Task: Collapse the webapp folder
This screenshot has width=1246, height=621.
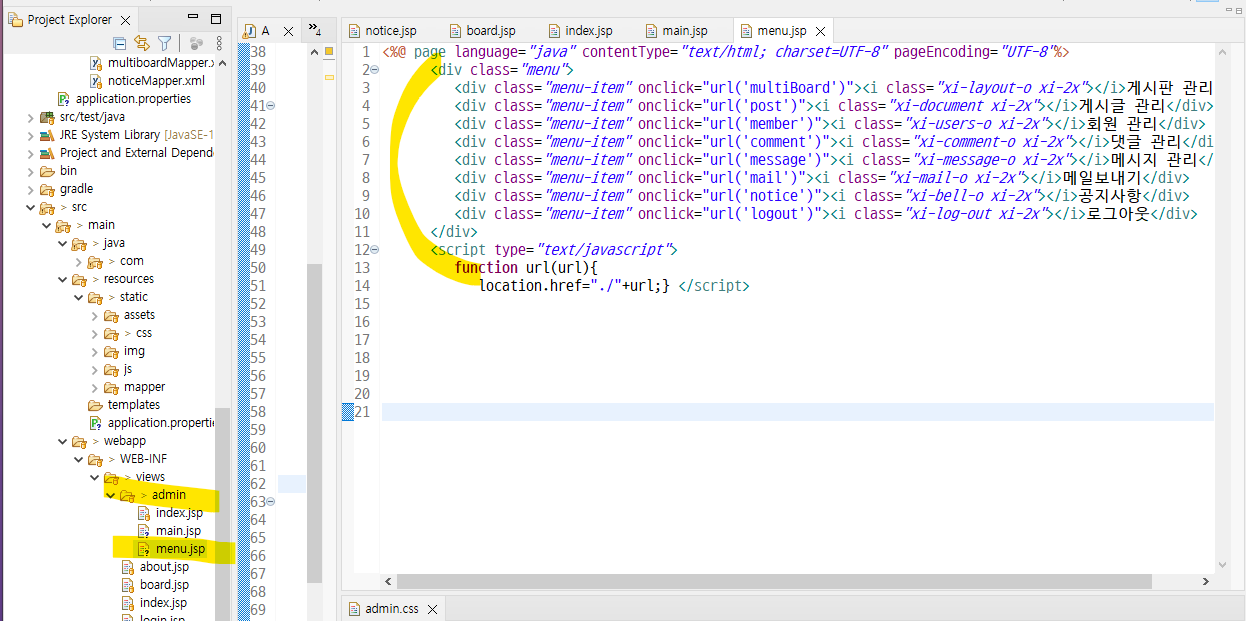Action: (x=62, y=441)
